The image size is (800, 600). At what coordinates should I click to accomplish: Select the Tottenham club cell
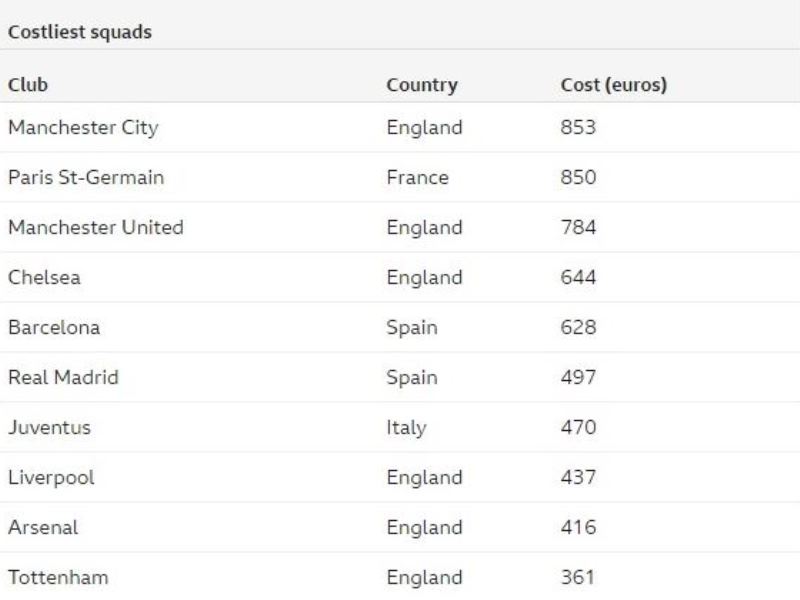coord(58,577)
